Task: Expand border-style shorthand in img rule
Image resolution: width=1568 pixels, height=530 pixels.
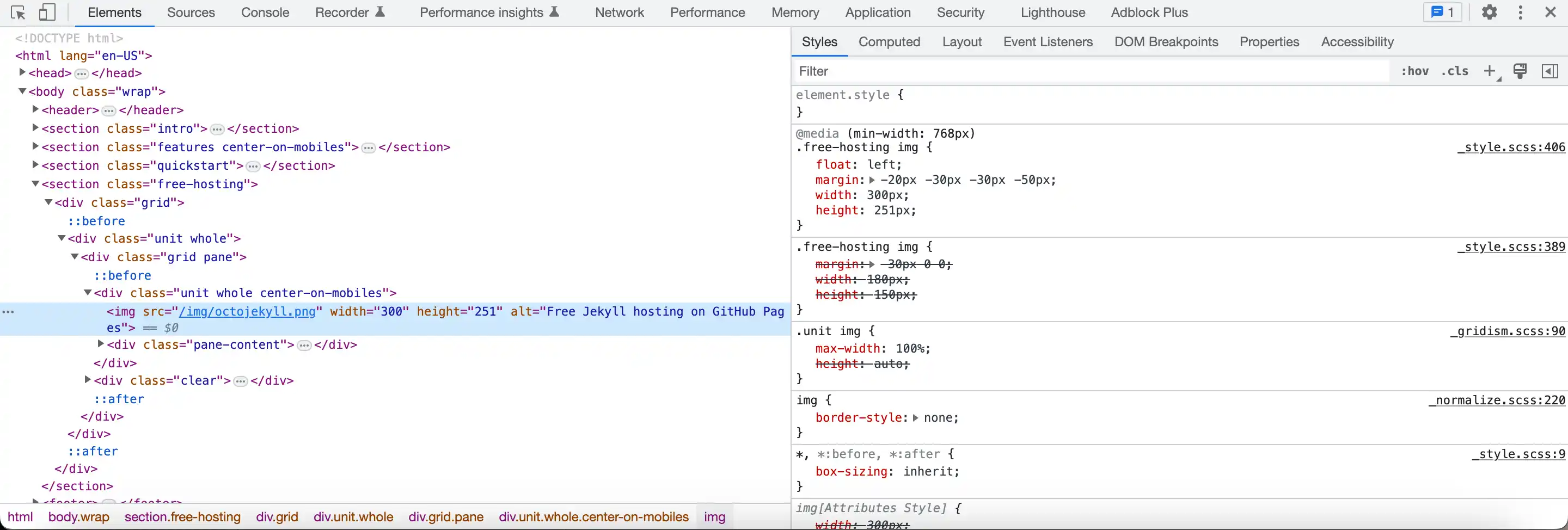Action: [915, 418]
